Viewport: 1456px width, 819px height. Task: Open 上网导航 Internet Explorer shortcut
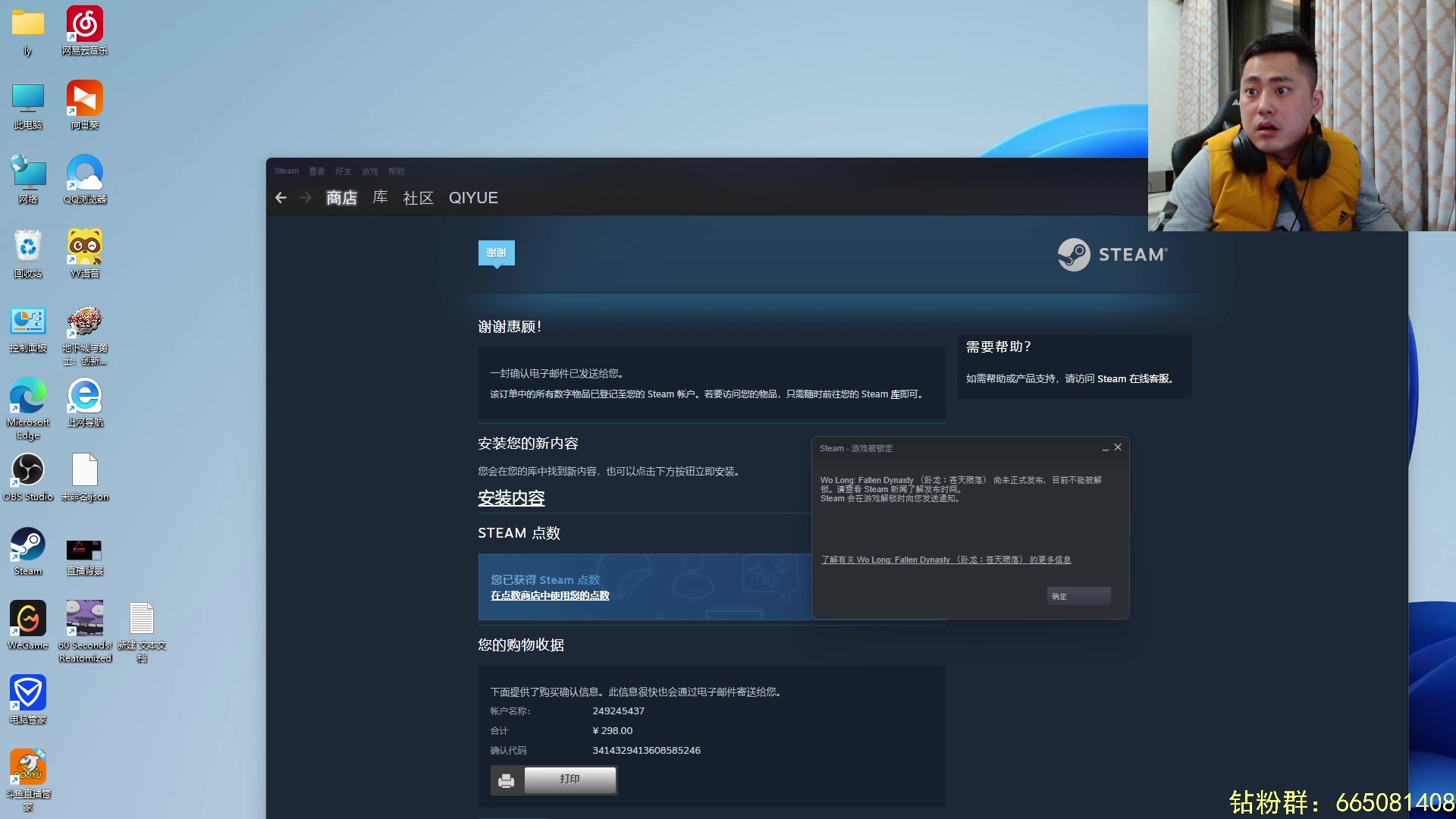coord(85,403)
